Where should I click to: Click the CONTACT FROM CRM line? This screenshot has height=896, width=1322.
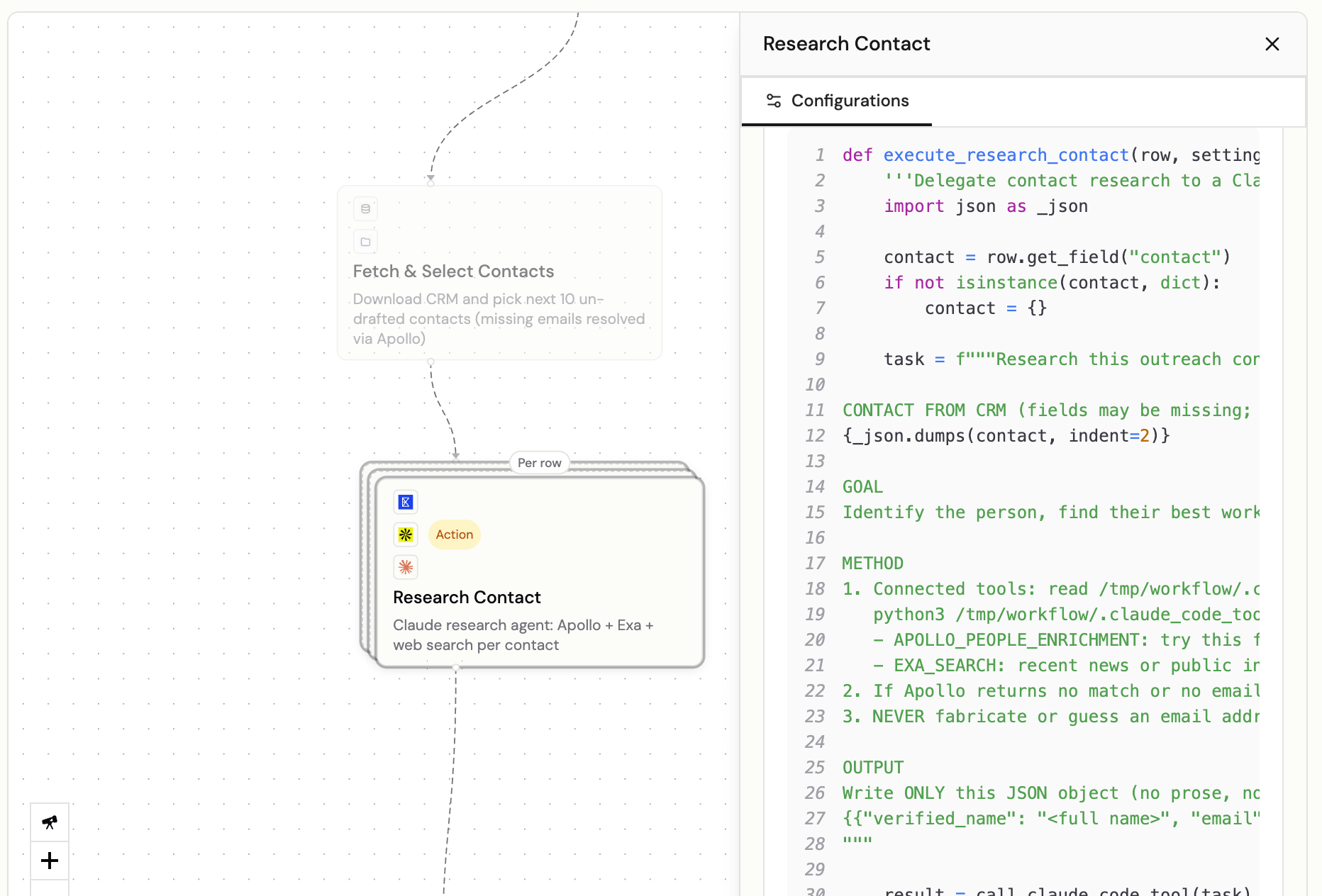tap(1047, 410)
